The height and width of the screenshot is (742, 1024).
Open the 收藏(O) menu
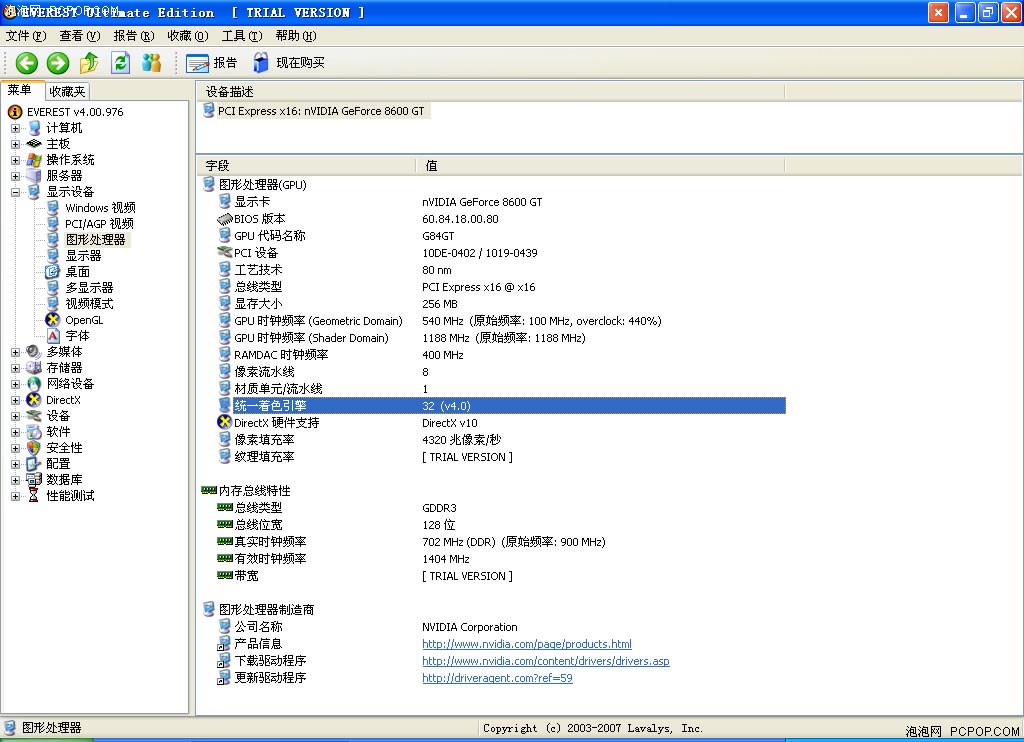(x=188, y=36)
